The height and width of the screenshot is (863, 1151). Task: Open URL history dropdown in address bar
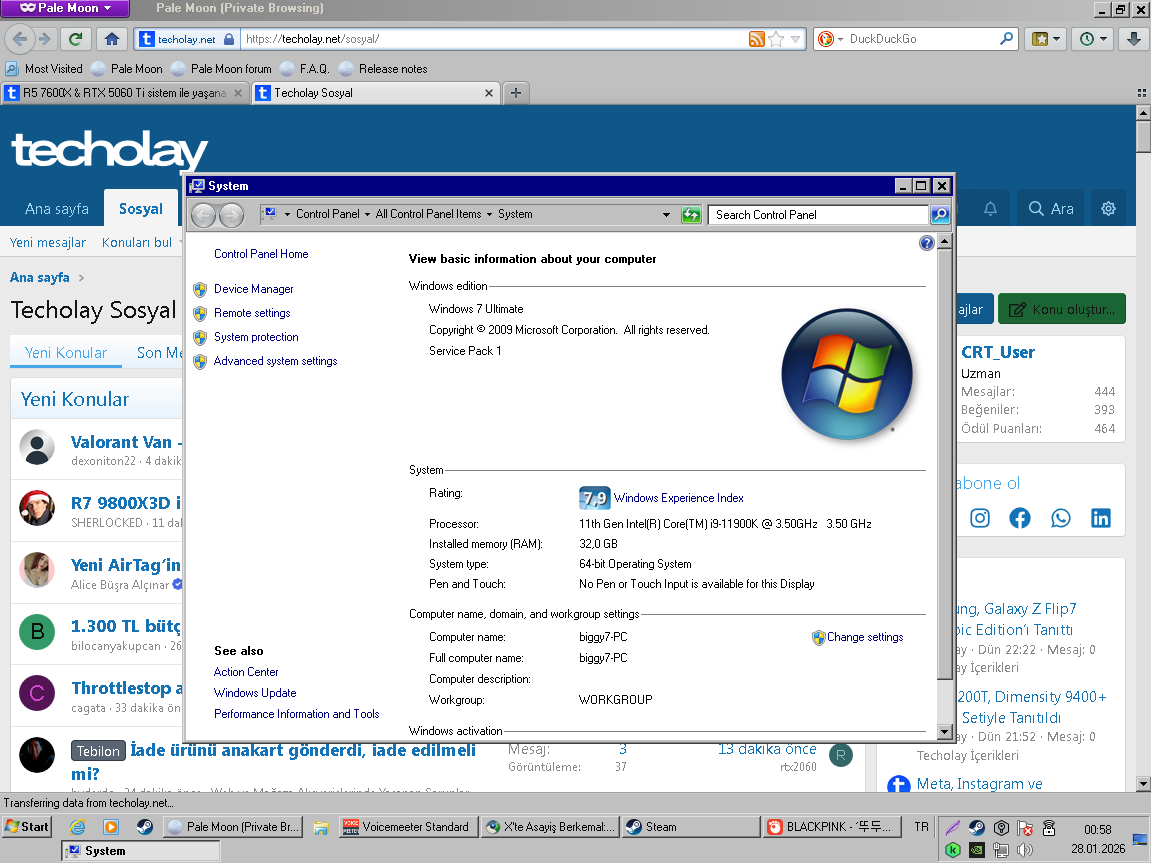pos(795,39)
